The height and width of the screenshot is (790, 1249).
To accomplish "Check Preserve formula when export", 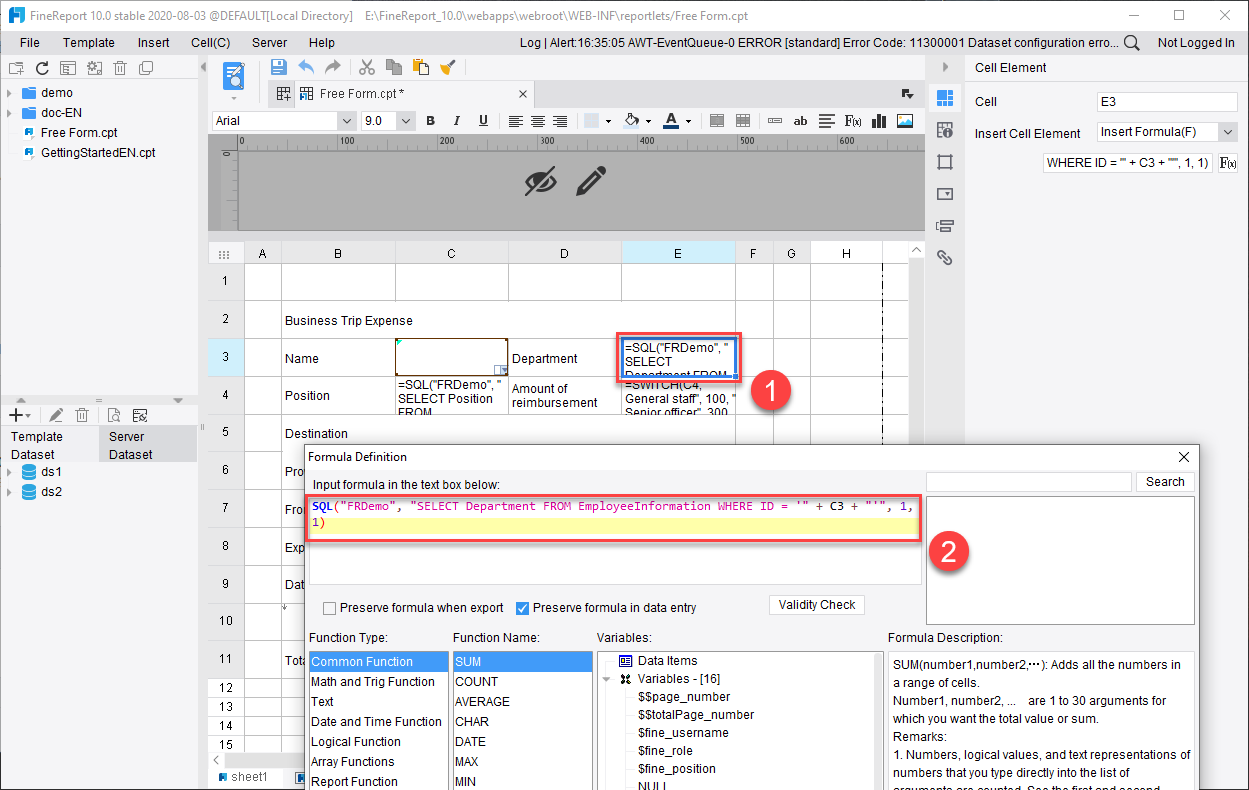I will 329,608.
